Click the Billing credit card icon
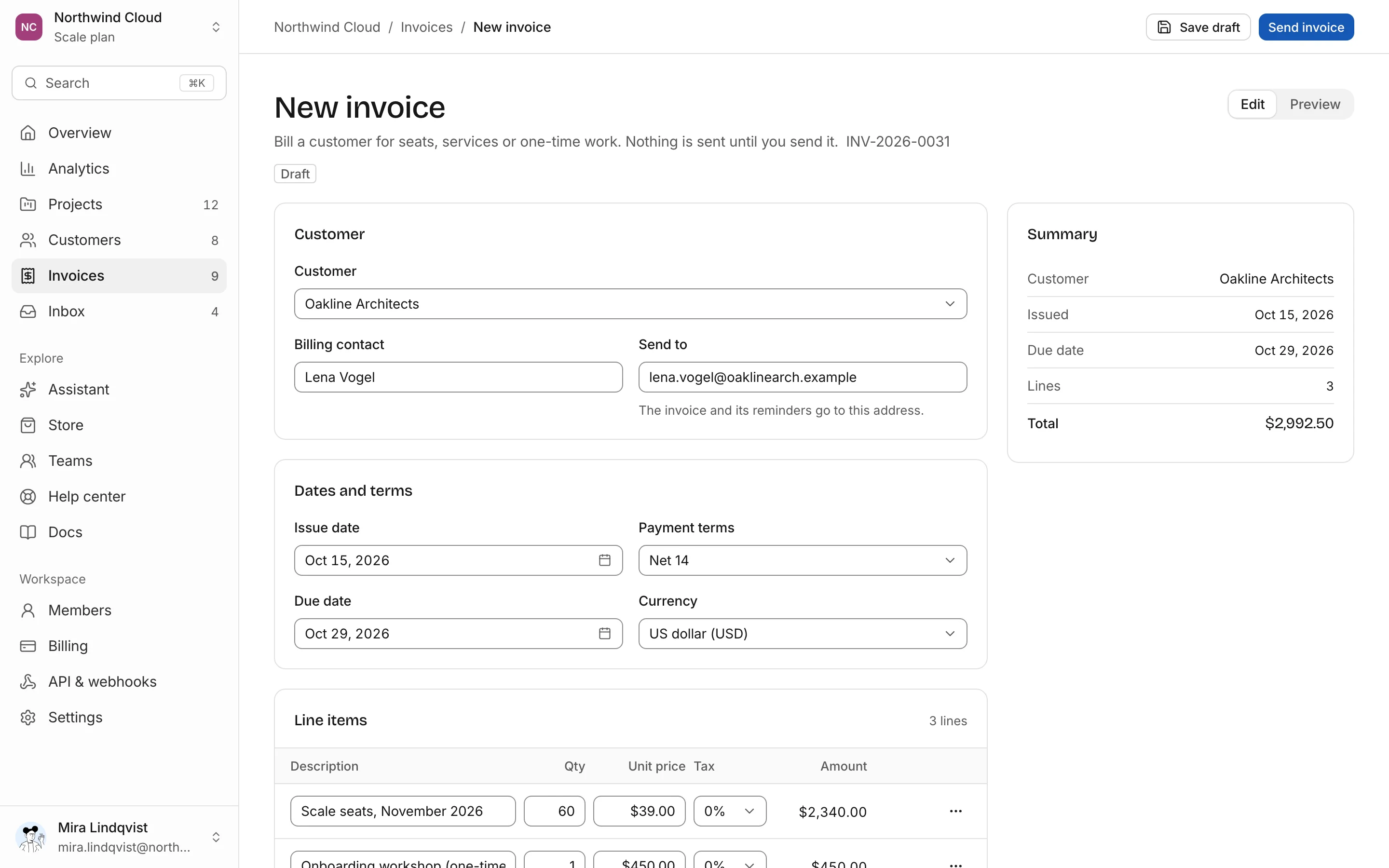Image resolution: width=1389 pixels, height=868 pixels. click(27, 646)
